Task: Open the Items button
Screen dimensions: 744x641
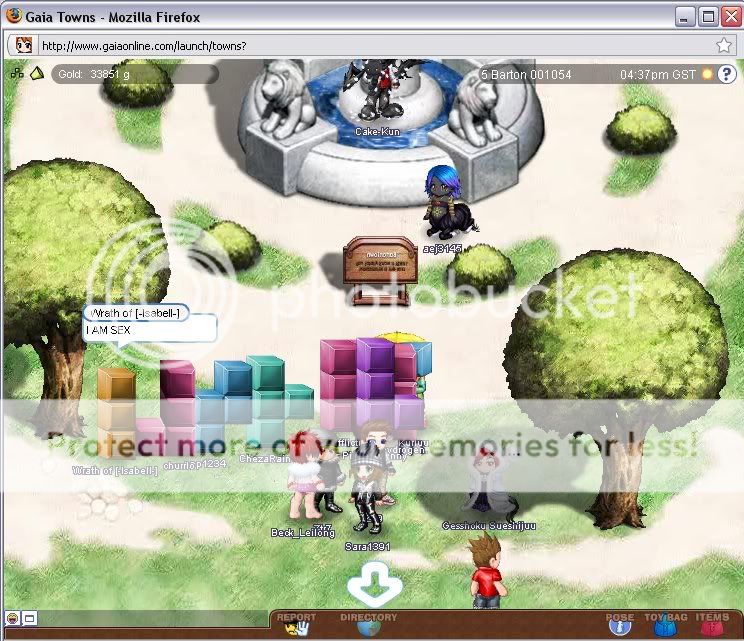Action: pos(712,623)
